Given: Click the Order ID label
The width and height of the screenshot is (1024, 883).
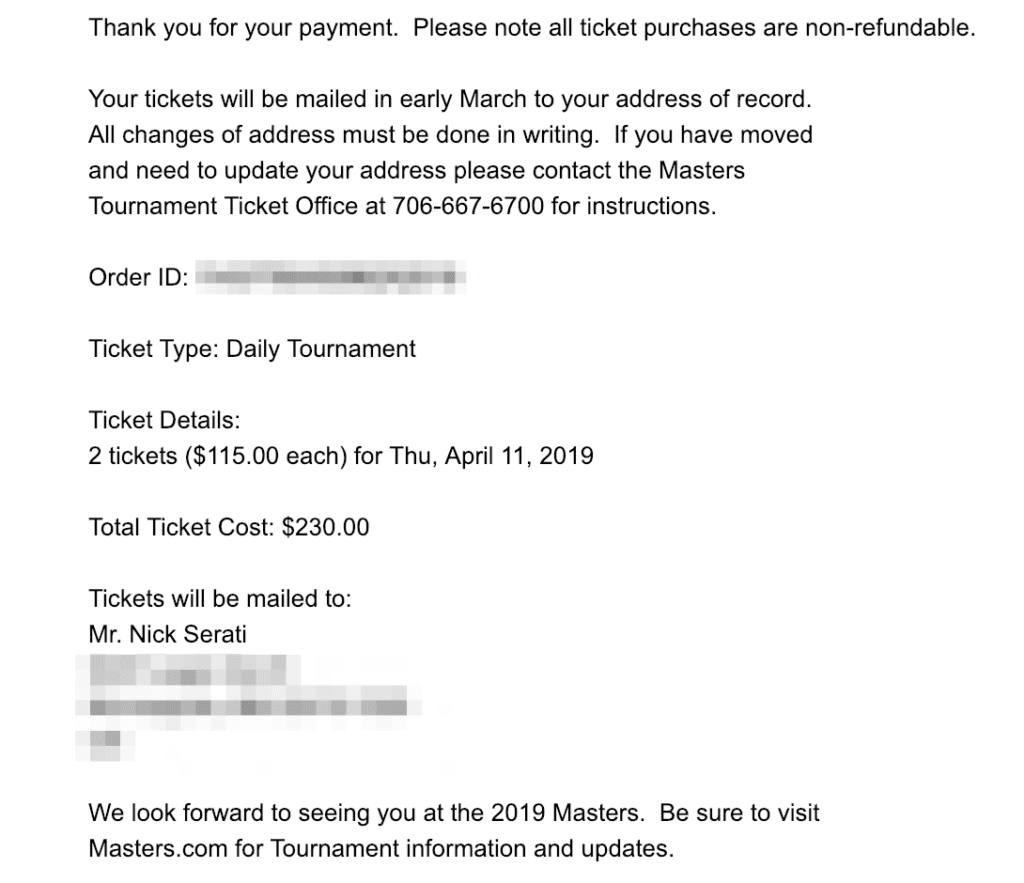Looking at the screenshot, I should (x=138, y=278).
